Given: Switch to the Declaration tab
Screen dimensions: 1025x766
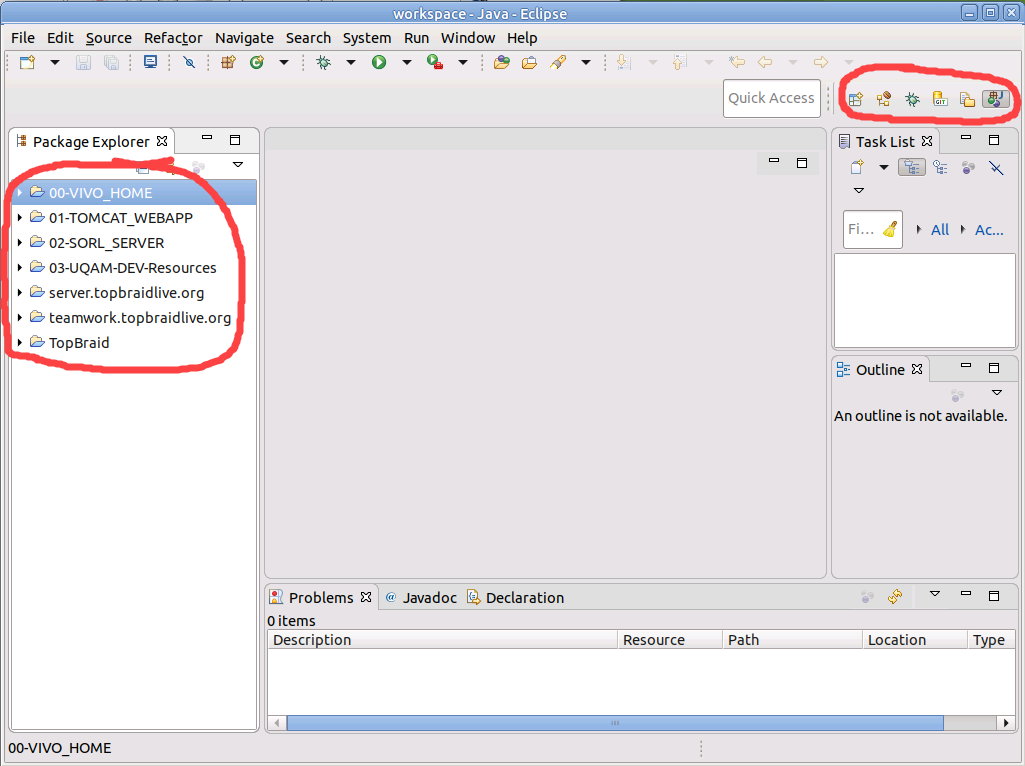Looking at the screenshot, I should point(515,597).
